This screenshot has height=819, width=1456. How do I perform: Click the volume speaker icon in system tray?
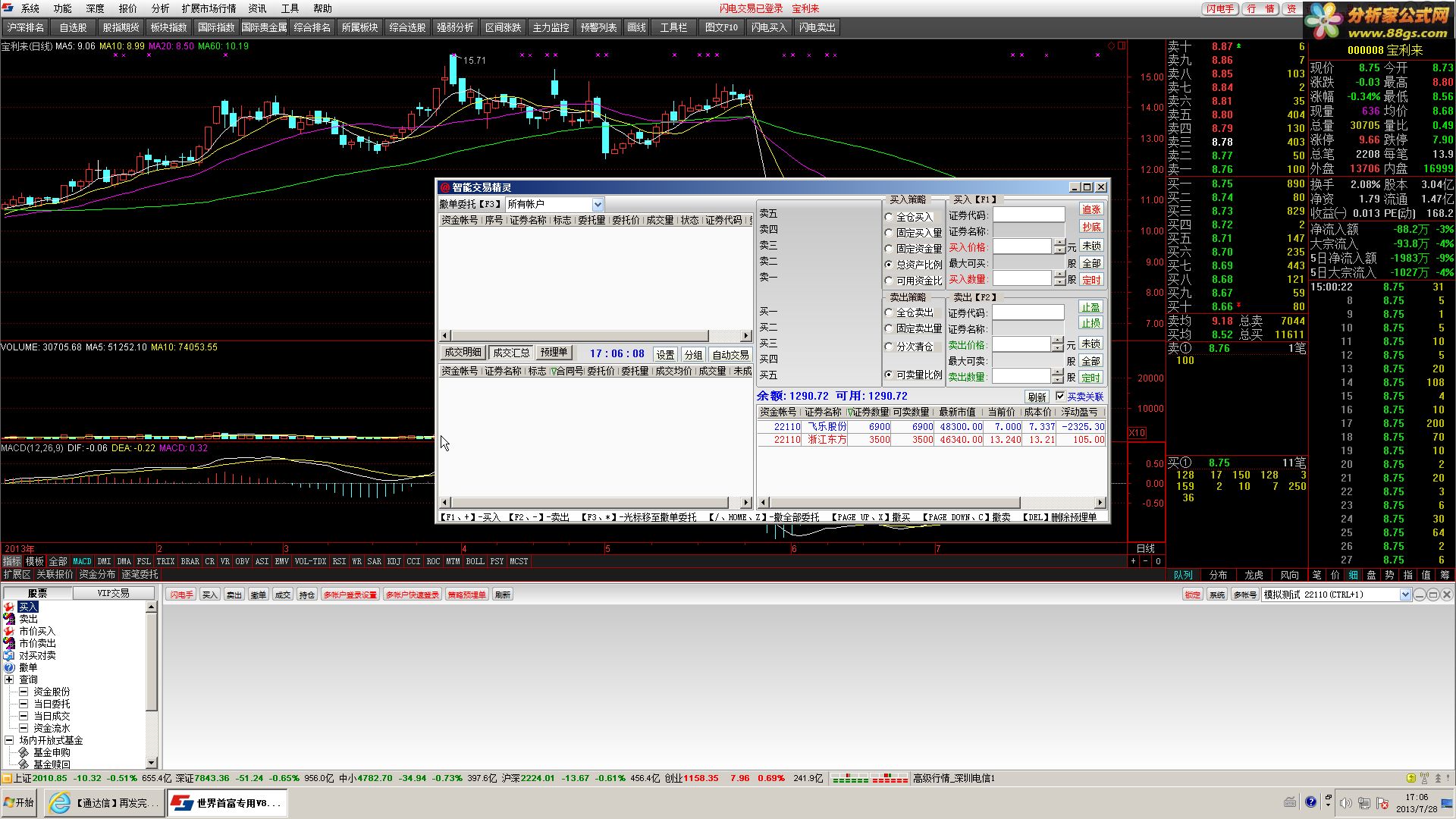[x=1345, y=802]
